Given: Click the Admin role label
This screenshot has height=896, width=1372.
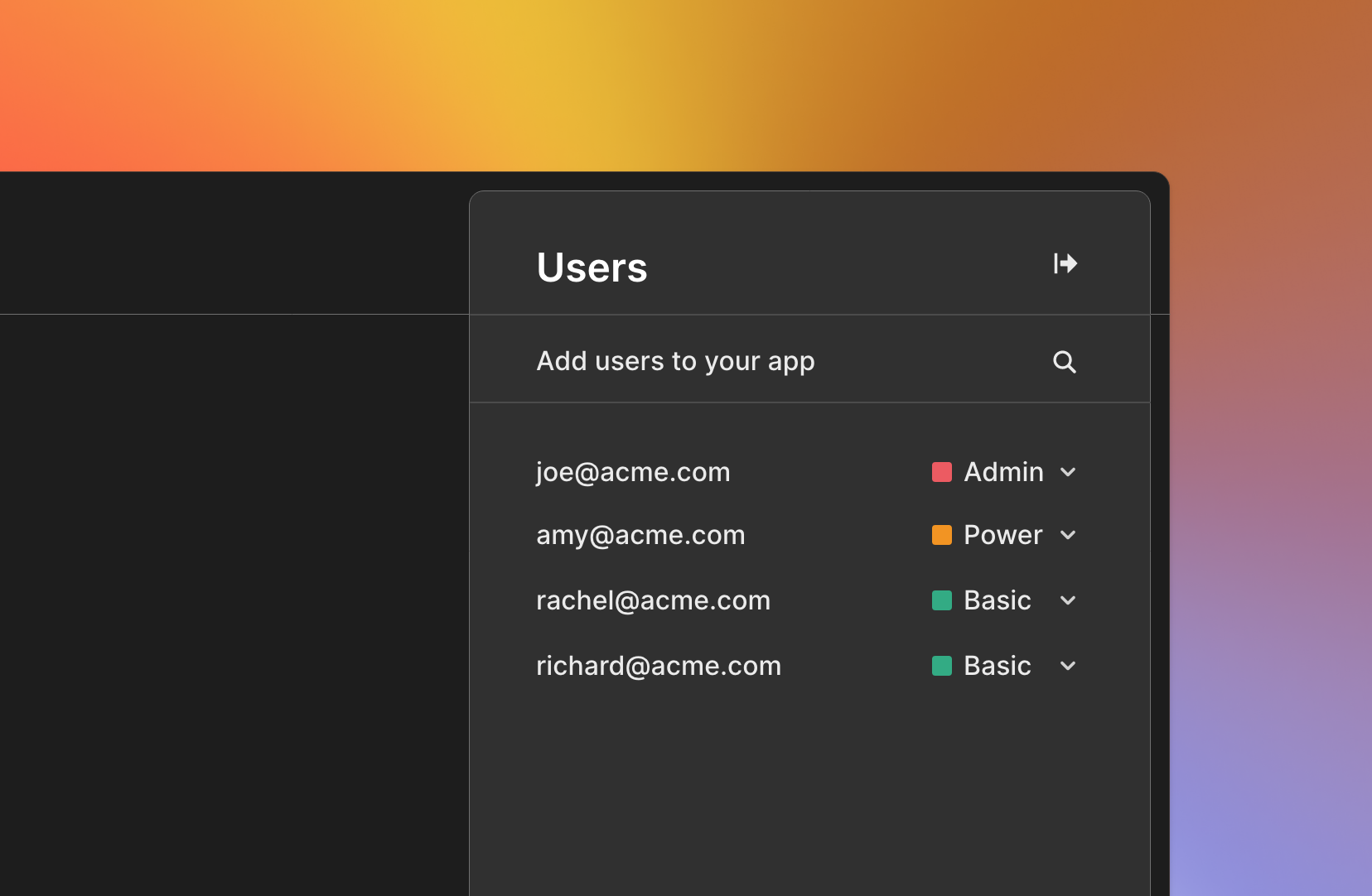Looking at the screenshot, I should (1002, 472).
